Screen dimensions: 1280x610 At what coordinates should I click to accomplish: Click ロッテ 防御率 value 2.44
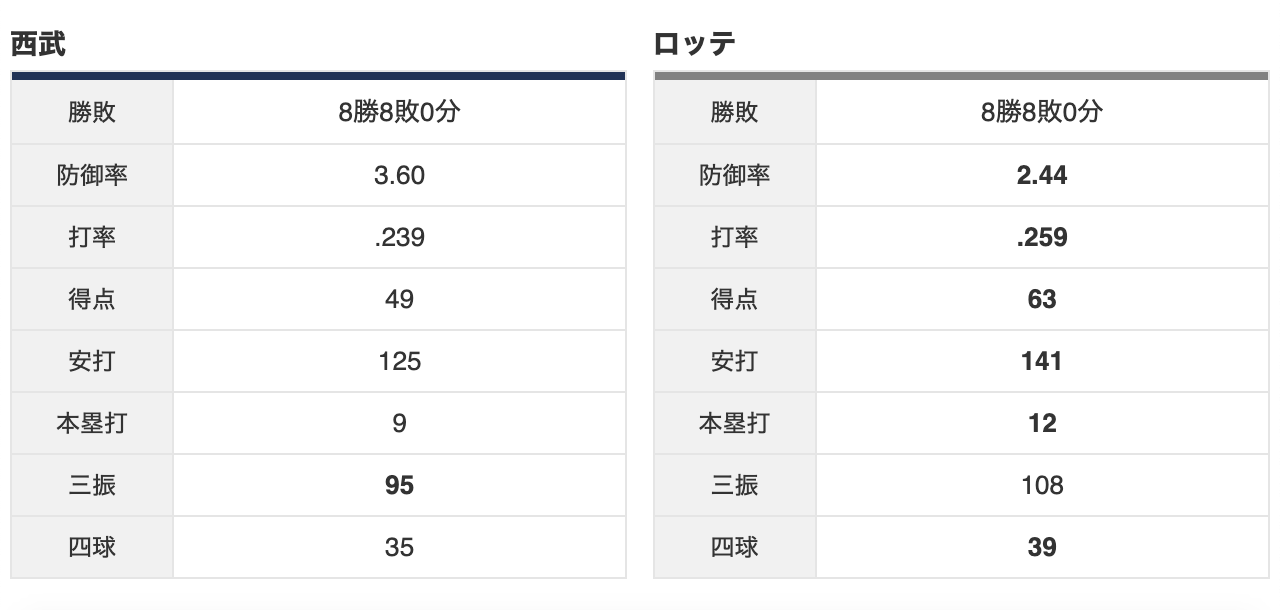click(1042, 175)
